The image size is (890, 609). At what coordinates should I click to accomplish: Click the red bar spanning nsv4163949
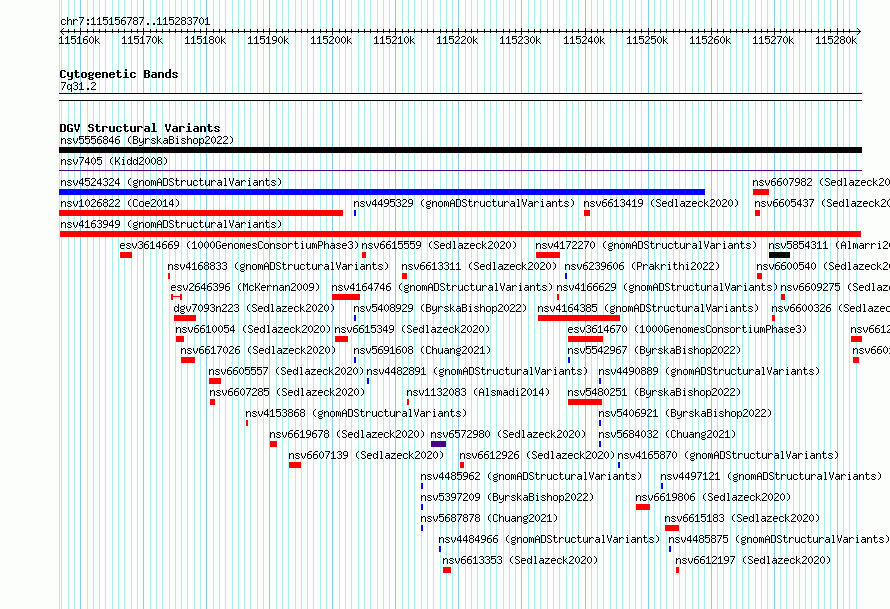460,234
